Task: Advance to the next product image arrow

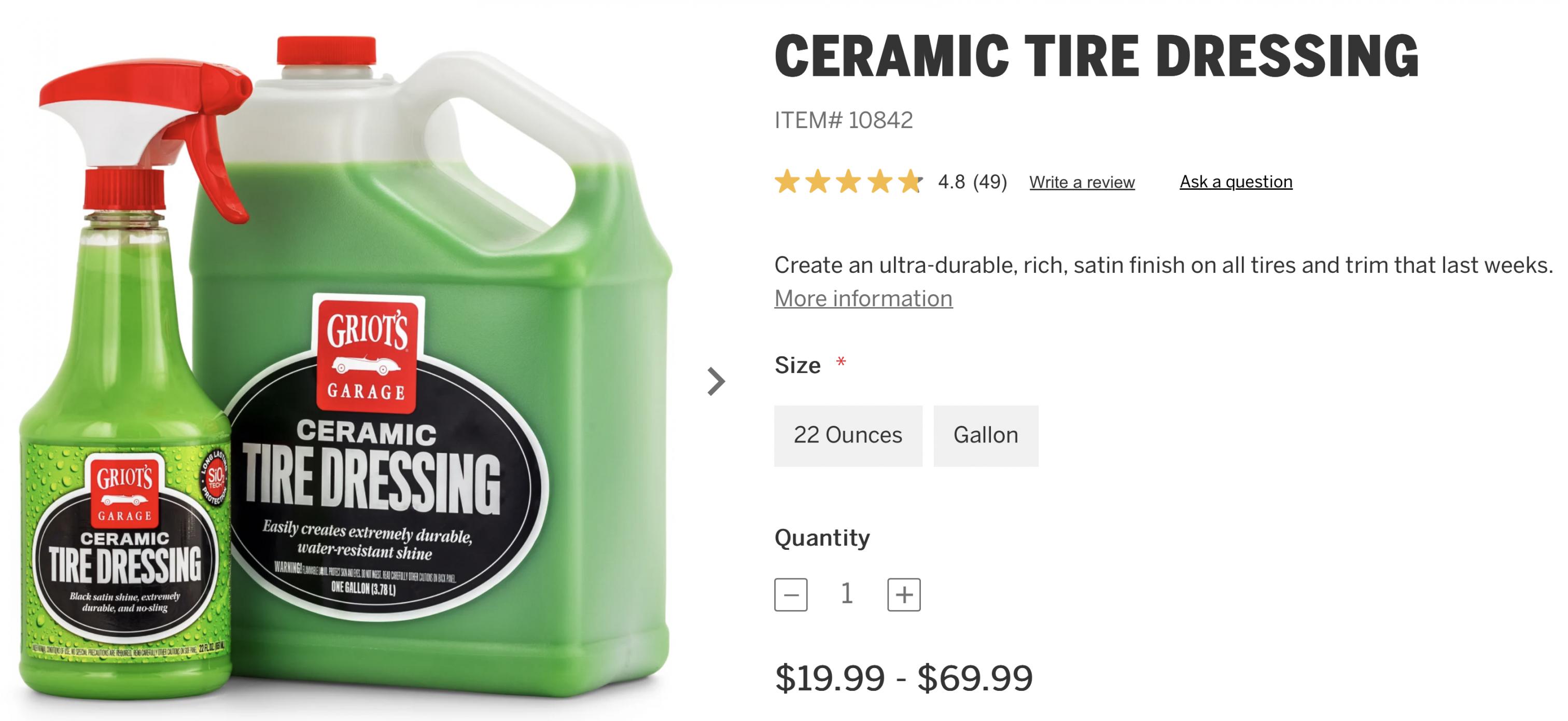Action: click(x=717, y=382)
